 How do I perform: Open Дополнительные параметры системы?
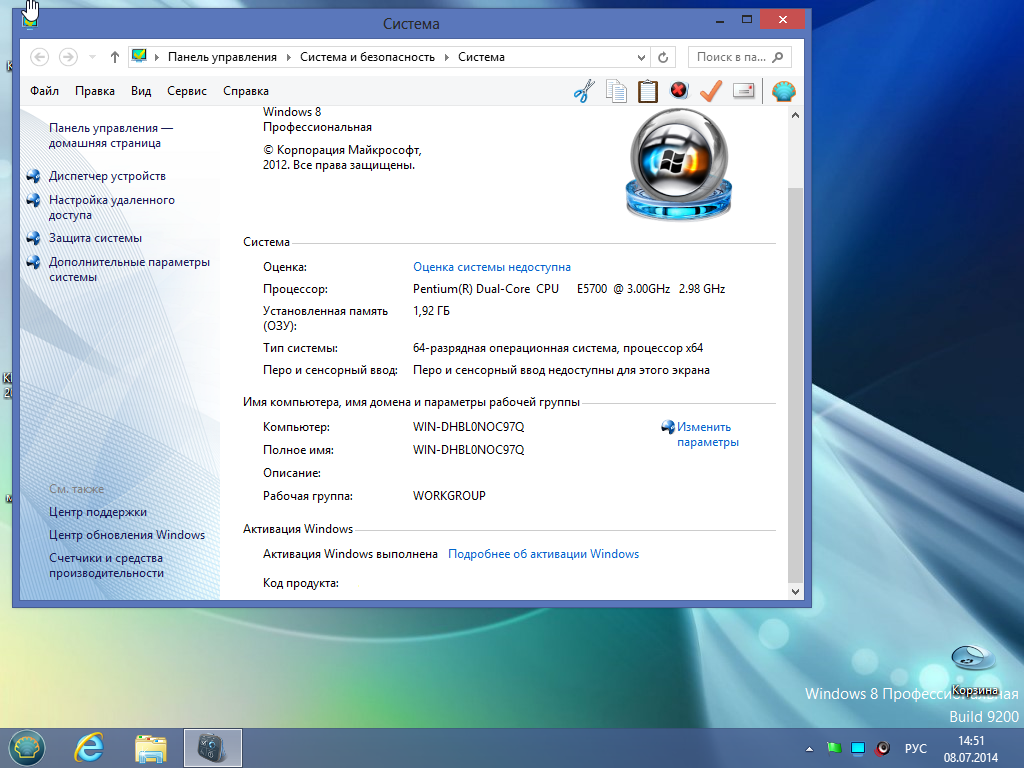click(x=129, y=269)
